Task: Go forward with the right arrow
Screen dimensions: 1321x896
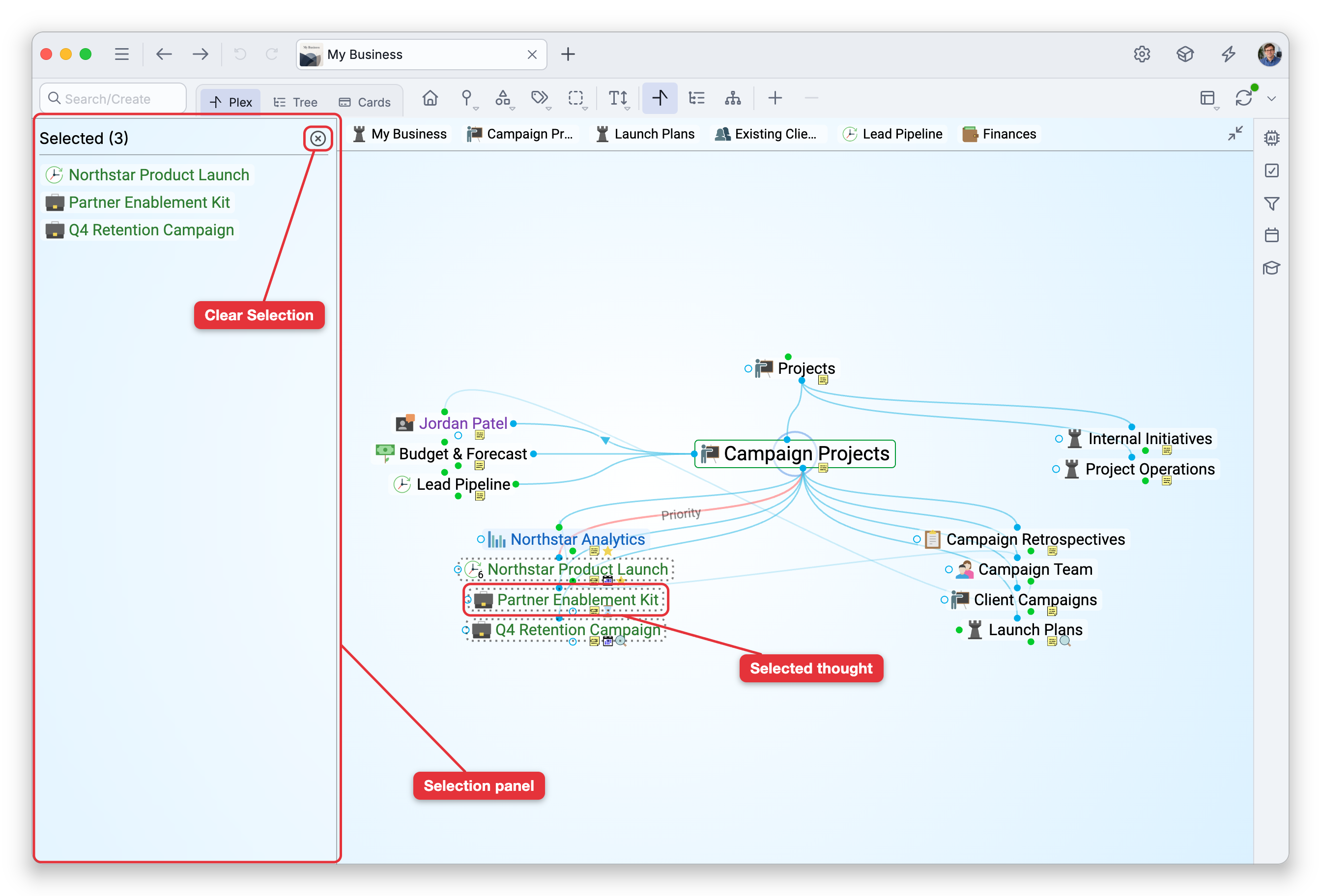Action: tap(200, 54)
